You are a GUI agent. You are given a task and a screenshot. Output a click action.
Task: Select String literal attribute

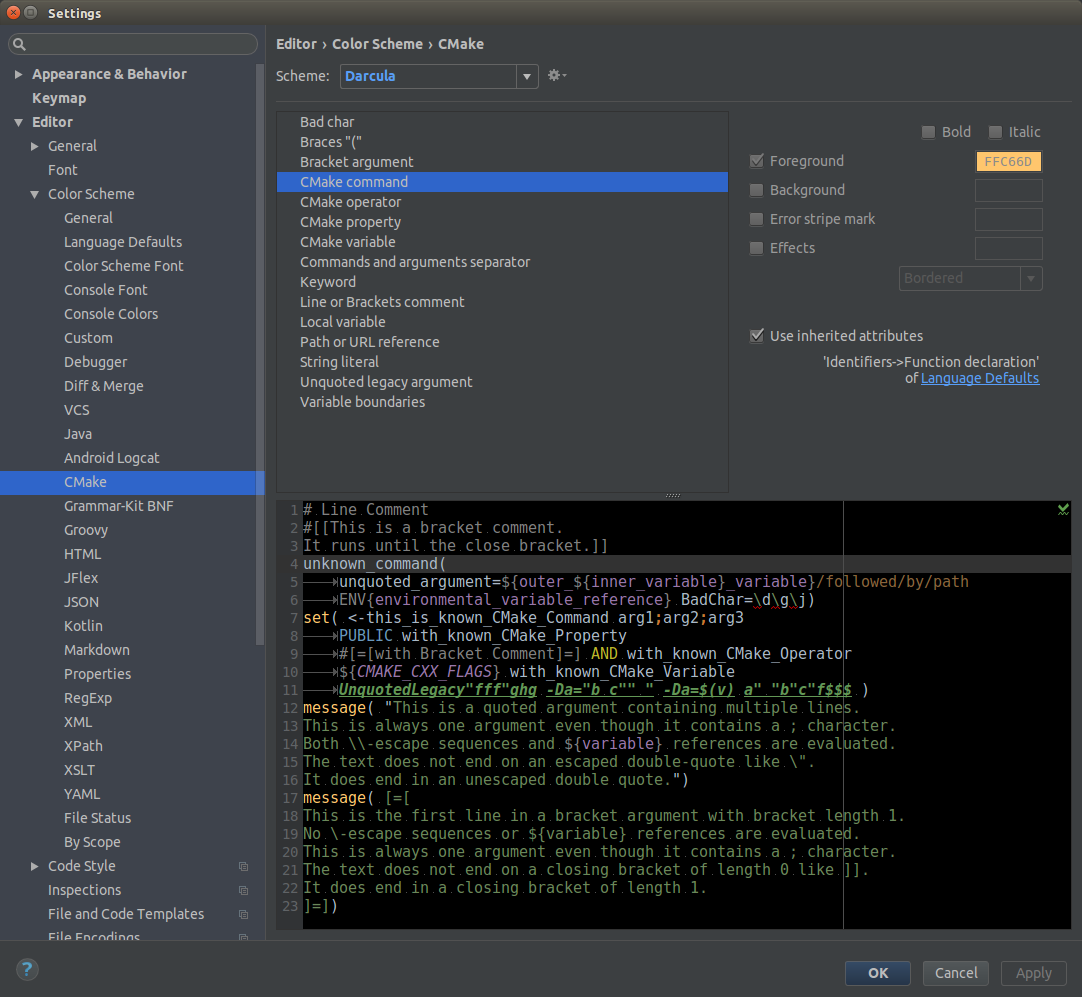click(502, 362)
